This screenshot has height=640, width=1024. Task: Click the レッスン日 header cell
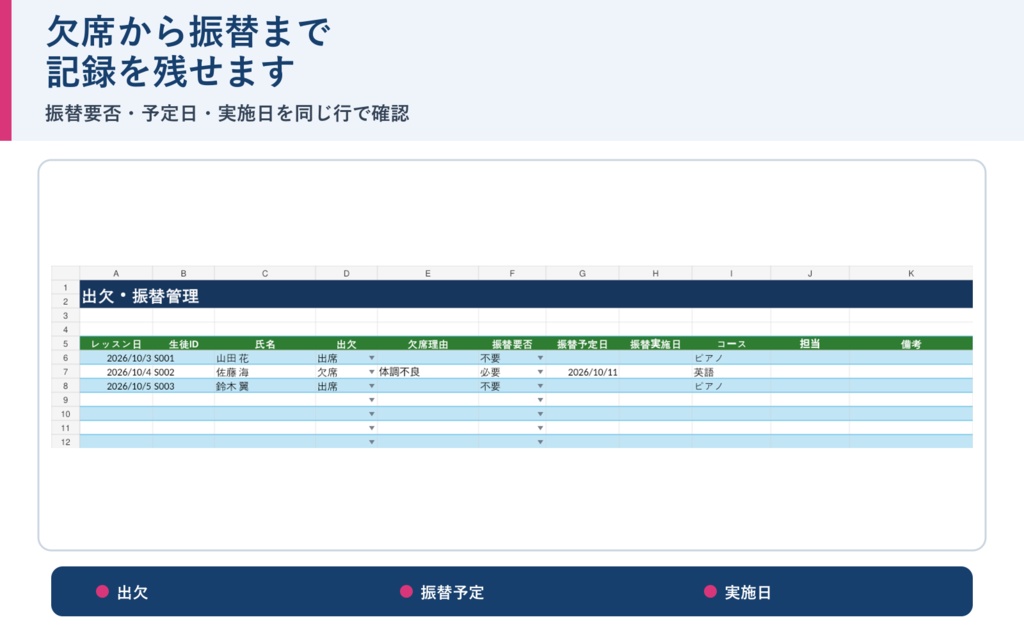(x=116, y=344)
